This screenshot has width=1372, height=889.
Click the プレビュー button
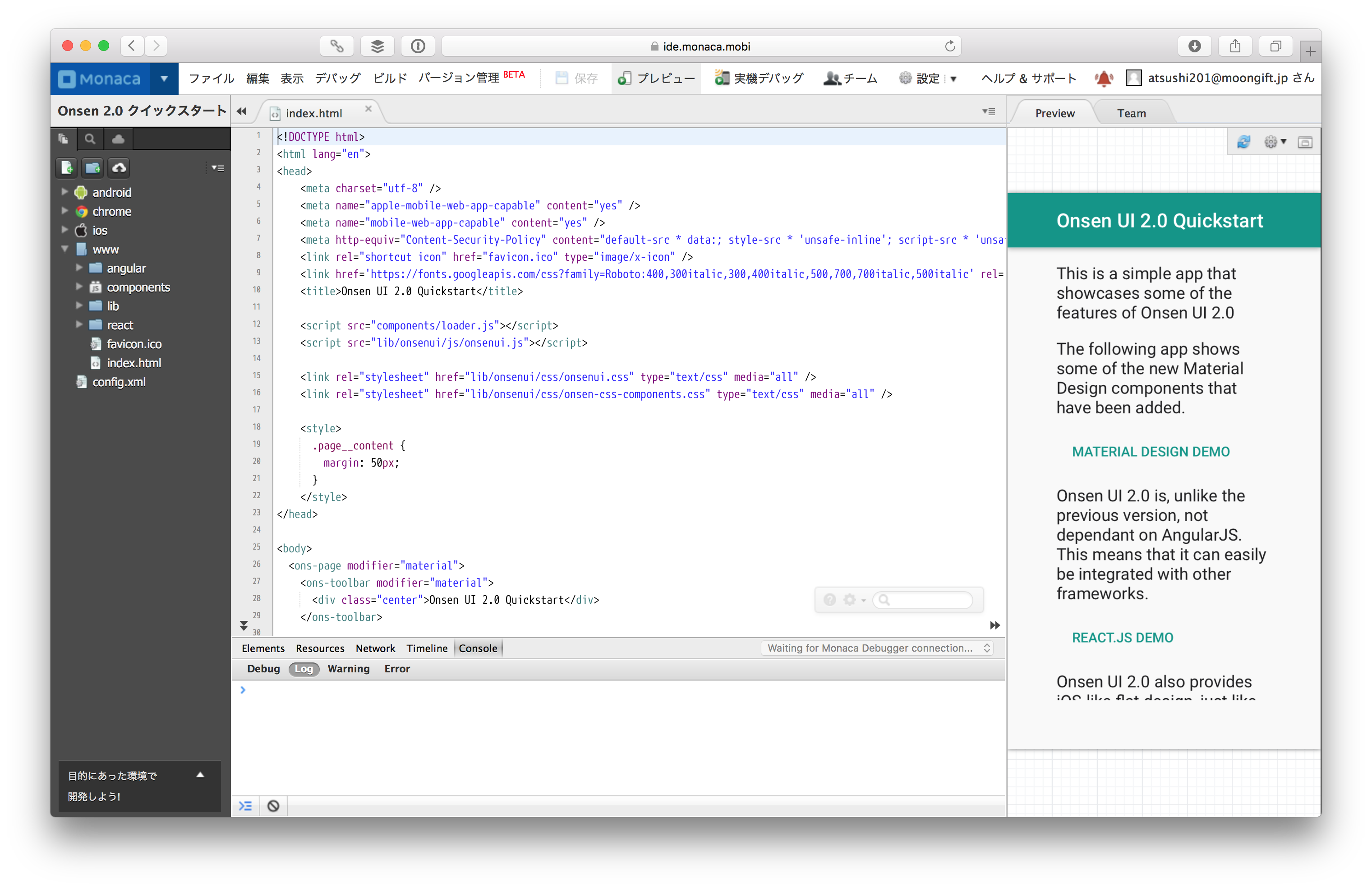click(x=657, y=79)
